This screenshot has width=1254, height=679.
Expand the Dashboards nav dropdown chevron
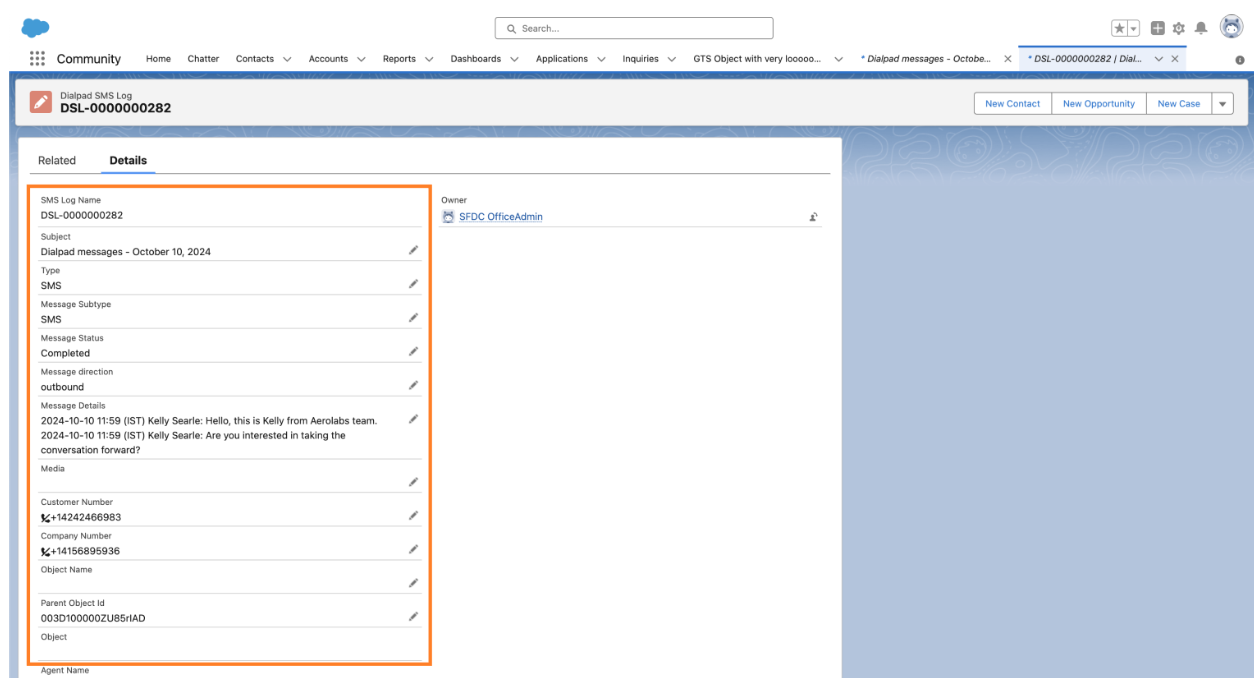[x=514, y=59]
